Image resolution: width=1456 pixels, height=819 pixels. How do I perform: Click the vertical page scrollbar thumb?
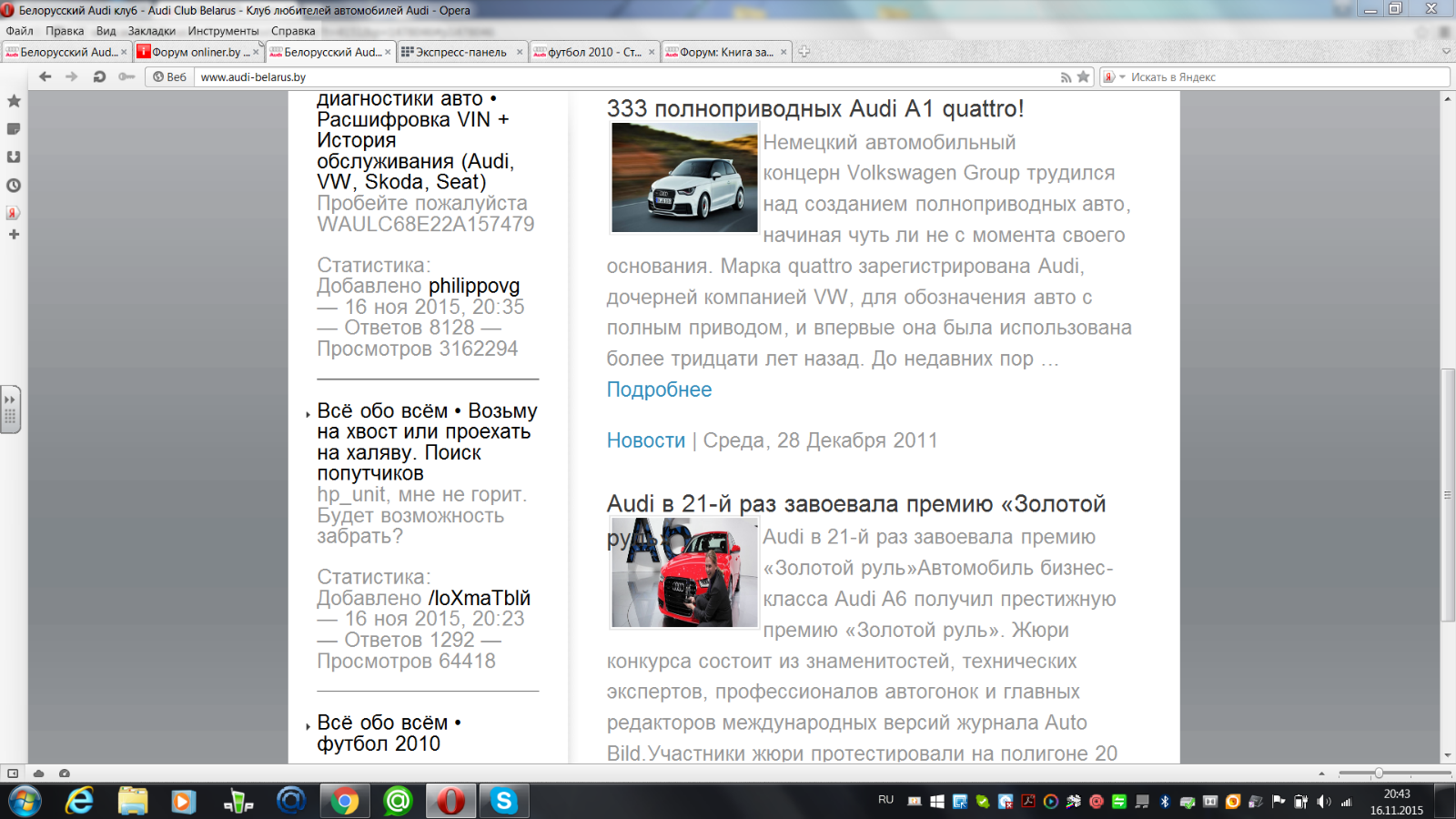(x=1447, y=495)
